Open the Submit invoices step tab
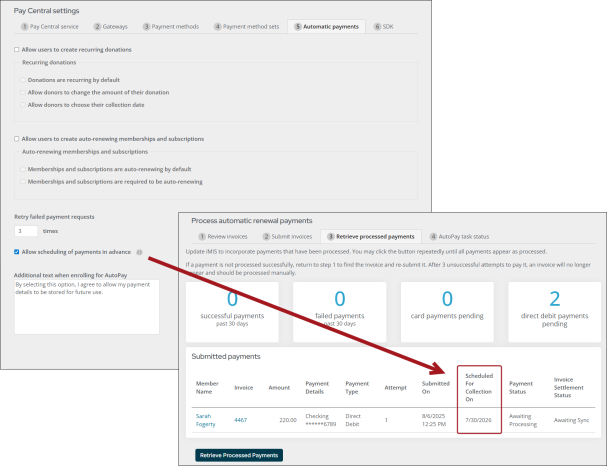The width and height of the screenshot is (607, 466). tap(287, 236)
